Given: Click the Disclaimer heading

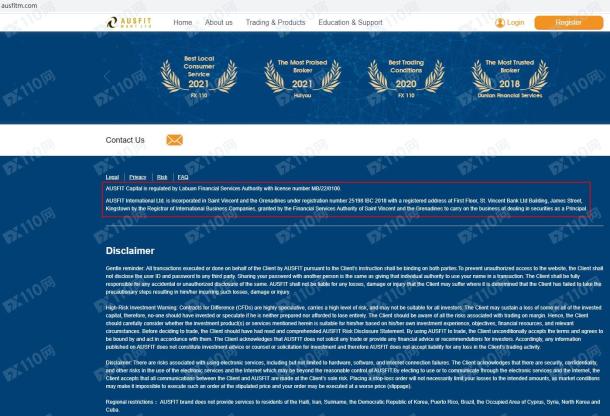Looking at the screenshot, I should [x=130, y=251].
